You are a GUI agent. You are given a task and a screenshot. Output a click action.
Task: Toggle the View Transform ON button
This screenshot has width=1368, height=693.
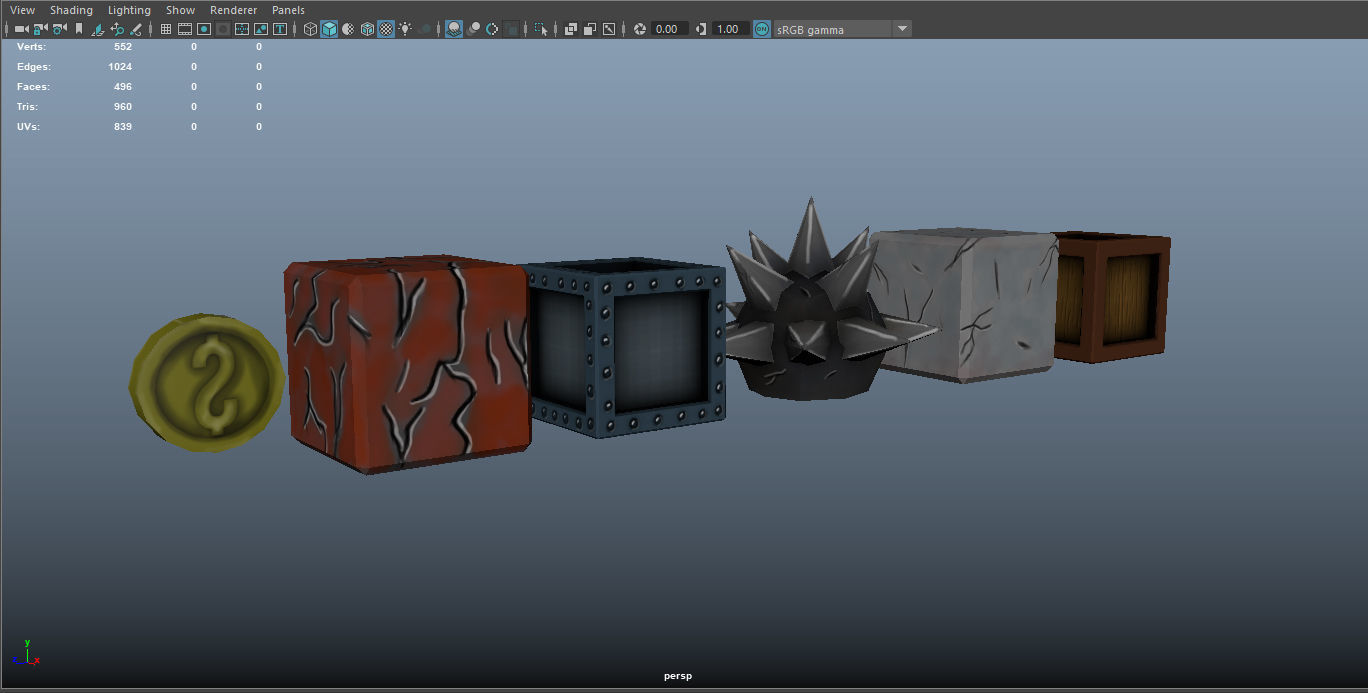click(x=762, y=29)
